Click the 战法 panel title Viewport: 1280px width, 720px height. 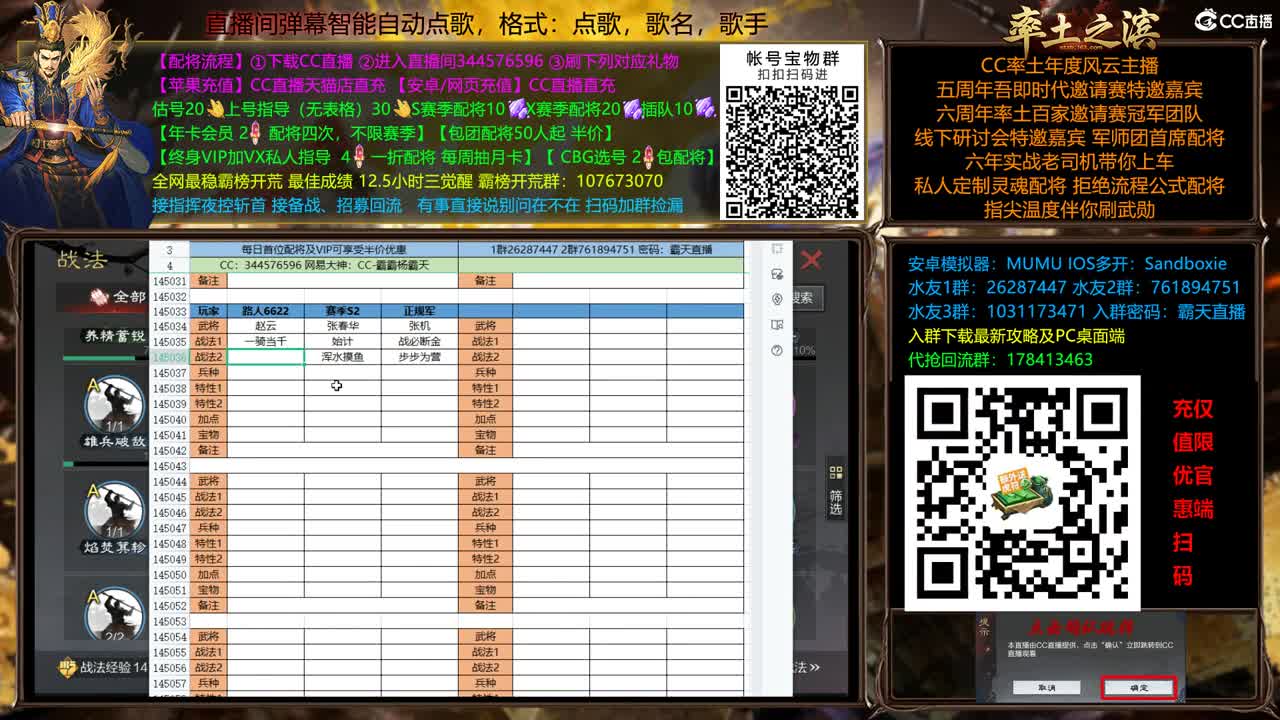pos(81,260)
